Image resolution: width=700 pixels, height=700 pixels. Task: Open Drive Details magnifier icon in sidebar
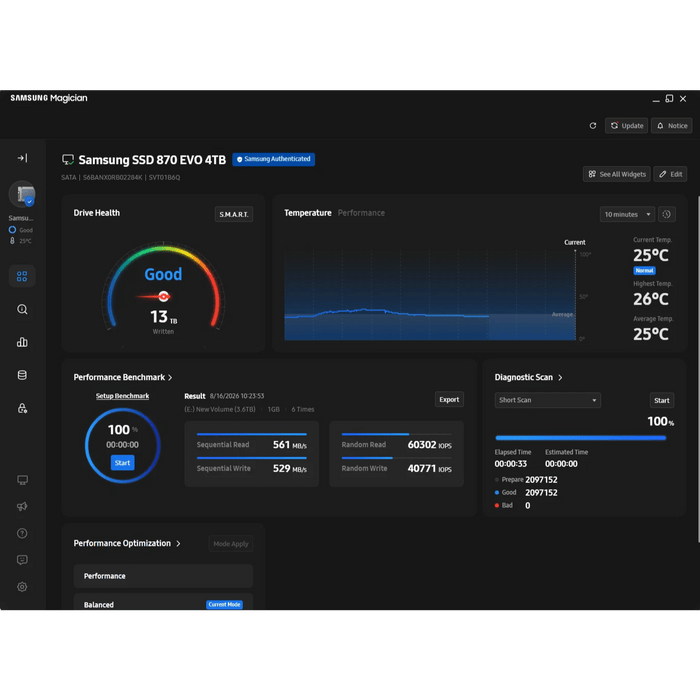coord(22,309)
